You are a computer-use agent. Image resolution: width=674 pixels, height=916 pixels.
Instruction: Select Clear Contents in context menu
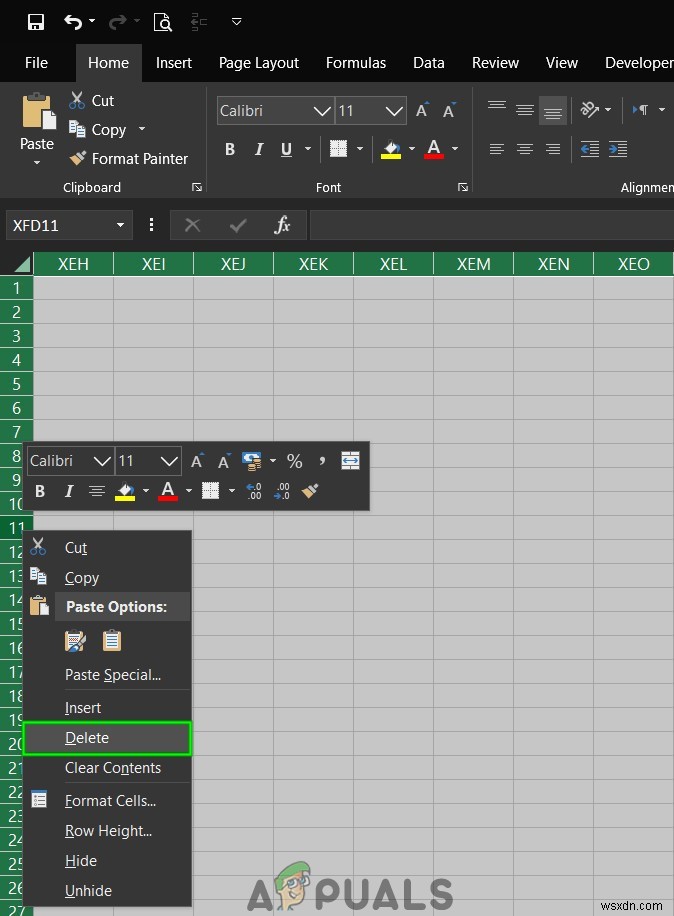tap(107, 768)
